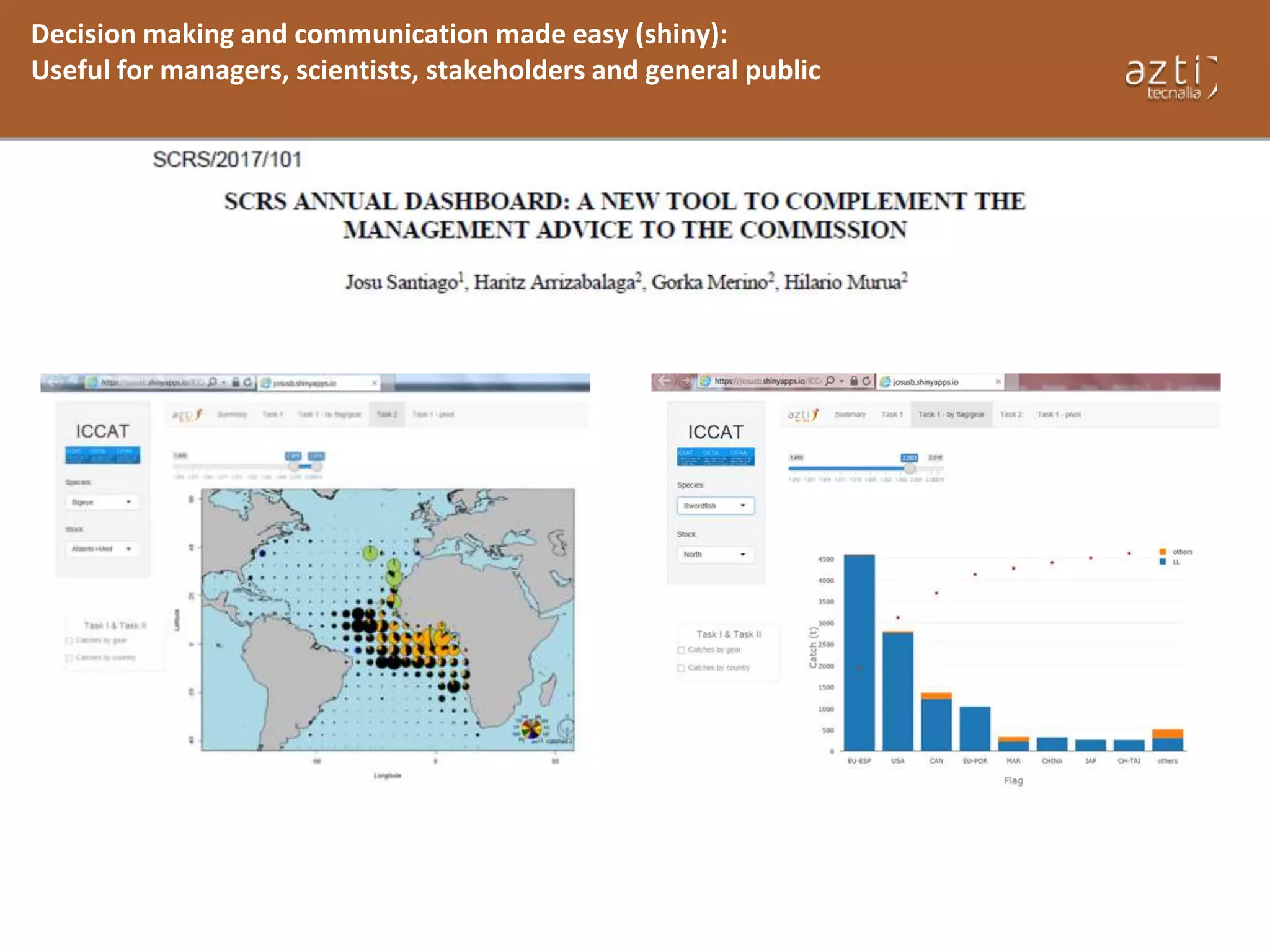
Task: Click the forward arrow in right browser window
Action: [685, 381]
